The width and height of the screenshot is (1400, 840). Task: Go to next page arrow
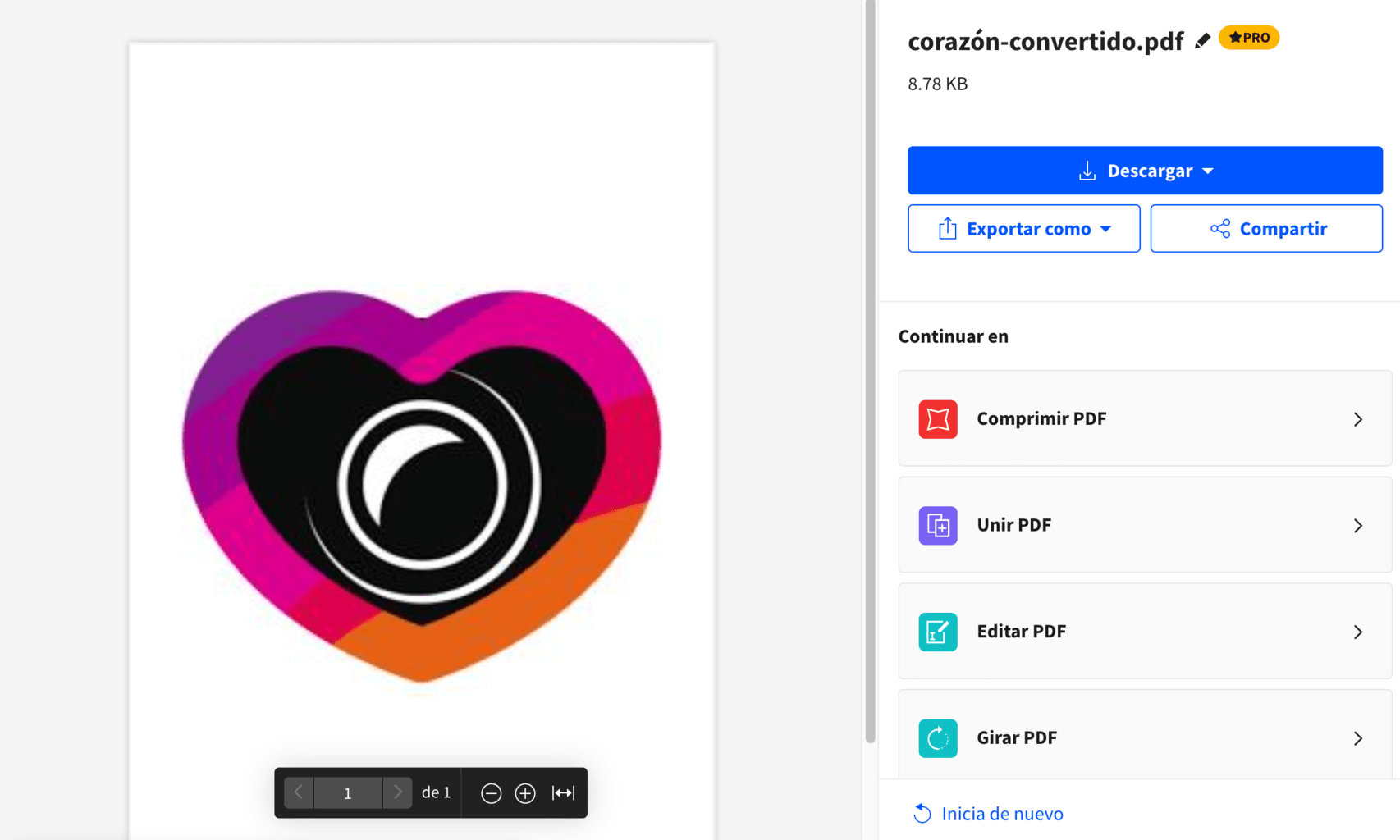coord(397,792)
